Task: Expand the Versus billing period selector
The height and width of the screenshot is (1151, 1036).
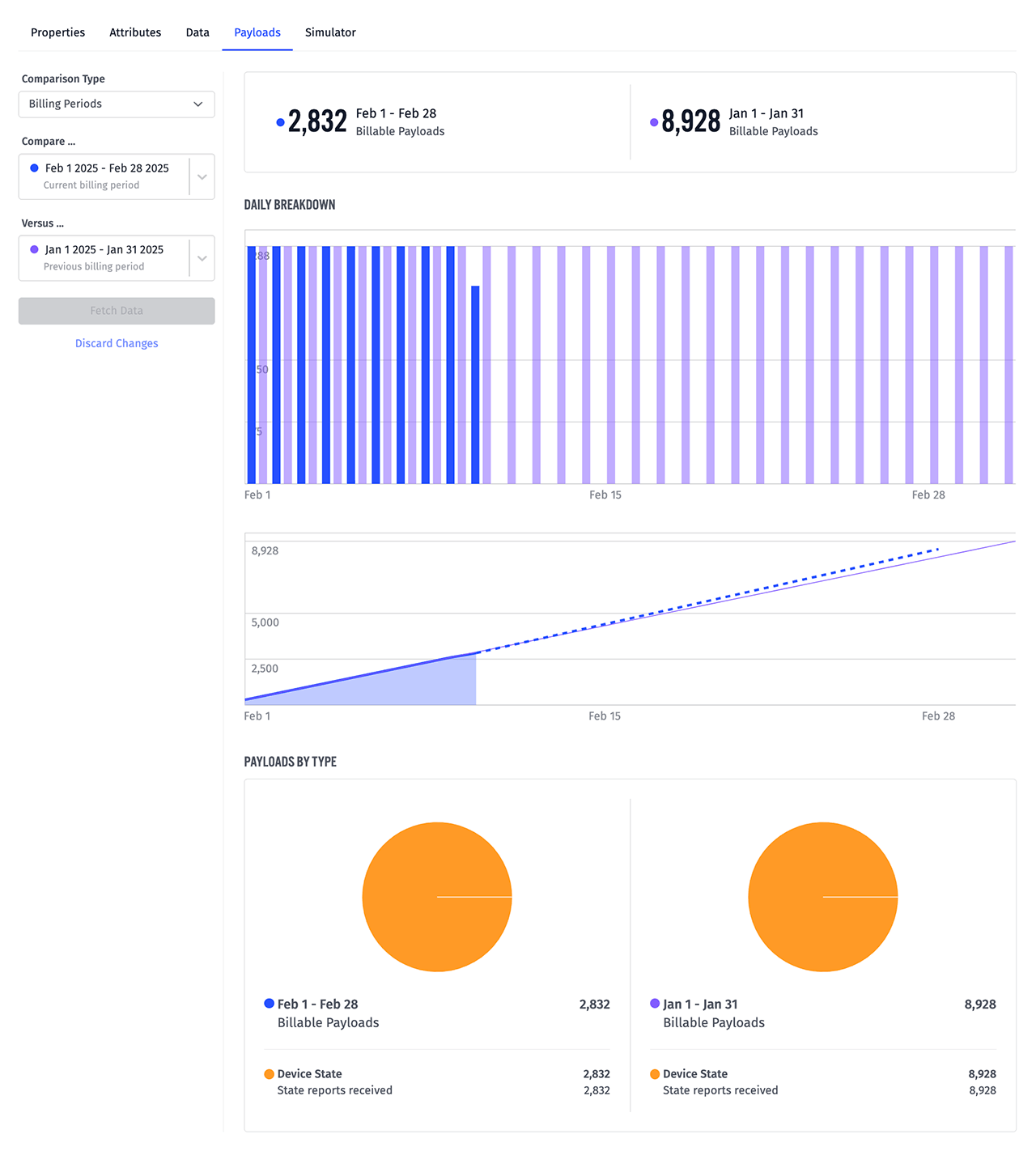Action: 202,257
